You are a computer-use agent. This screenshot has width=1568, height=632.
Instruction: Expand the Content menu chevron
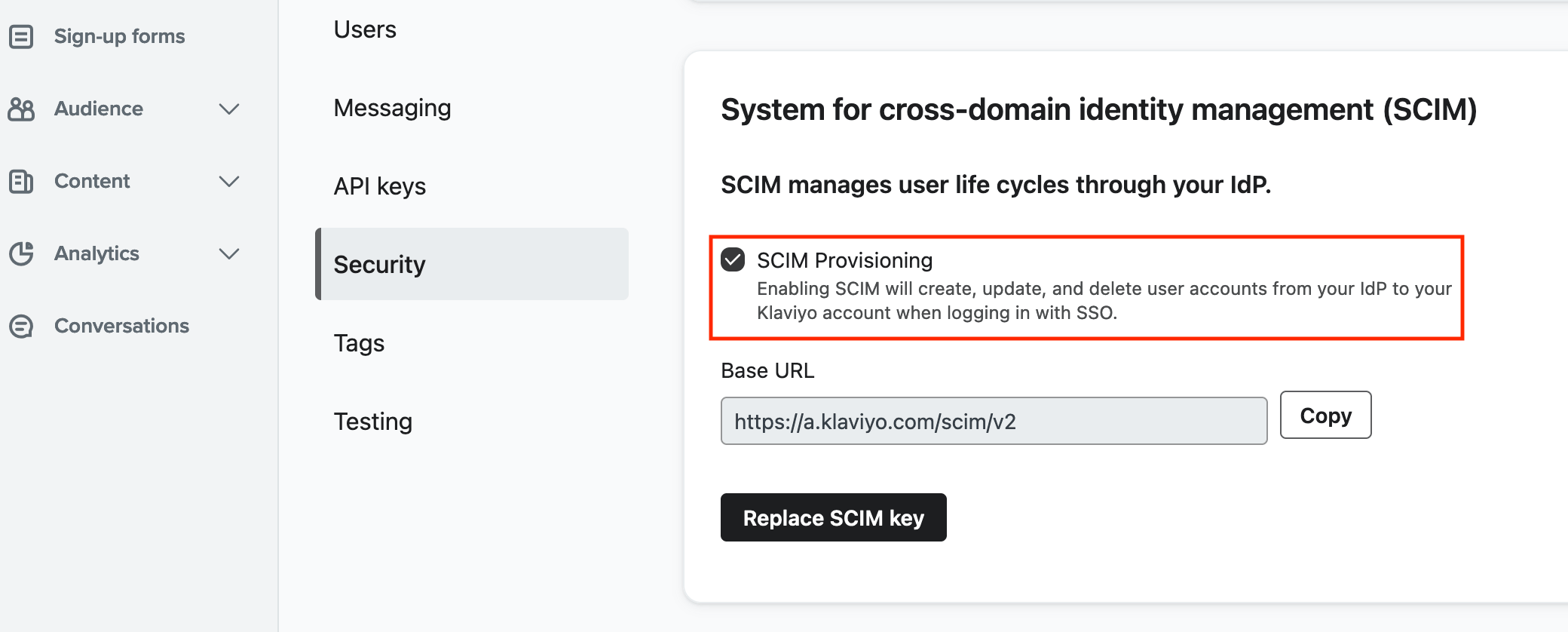coord(229,181)
